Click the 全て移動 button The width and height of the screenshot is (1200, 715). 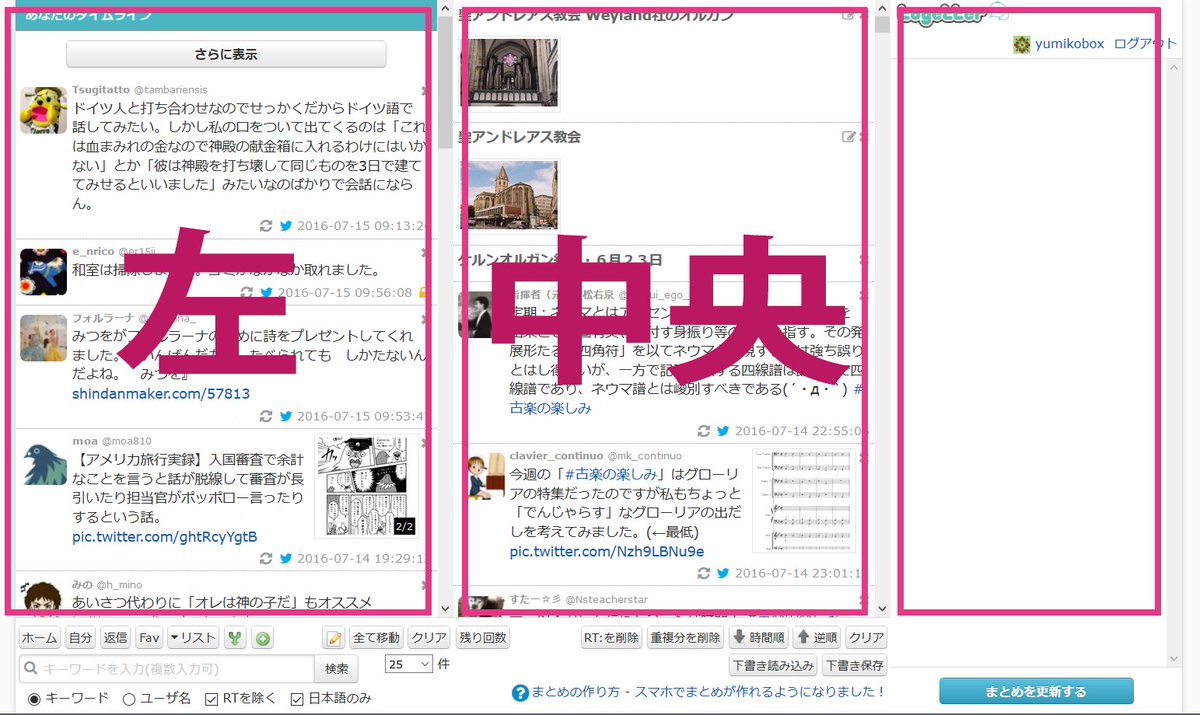click(377, 638)
